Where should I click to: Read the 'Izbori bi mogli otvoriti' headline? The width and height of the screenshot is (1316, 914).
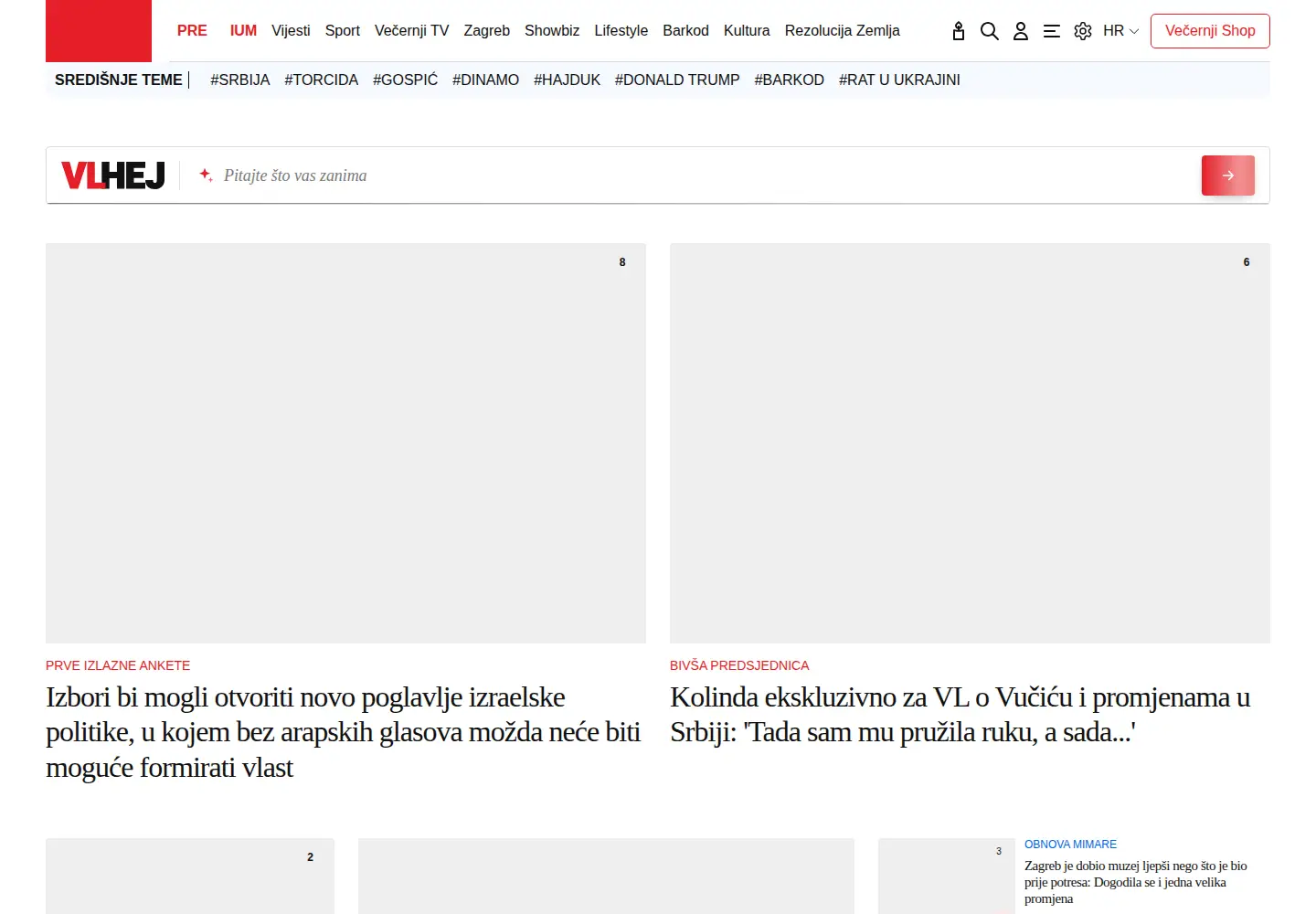click(344, 732)
